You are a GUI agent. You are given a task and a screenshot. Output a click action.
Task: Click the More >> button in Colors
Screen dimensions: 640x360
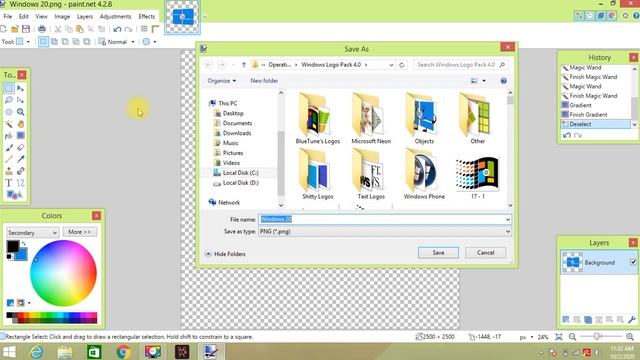[x=80, y=232]
